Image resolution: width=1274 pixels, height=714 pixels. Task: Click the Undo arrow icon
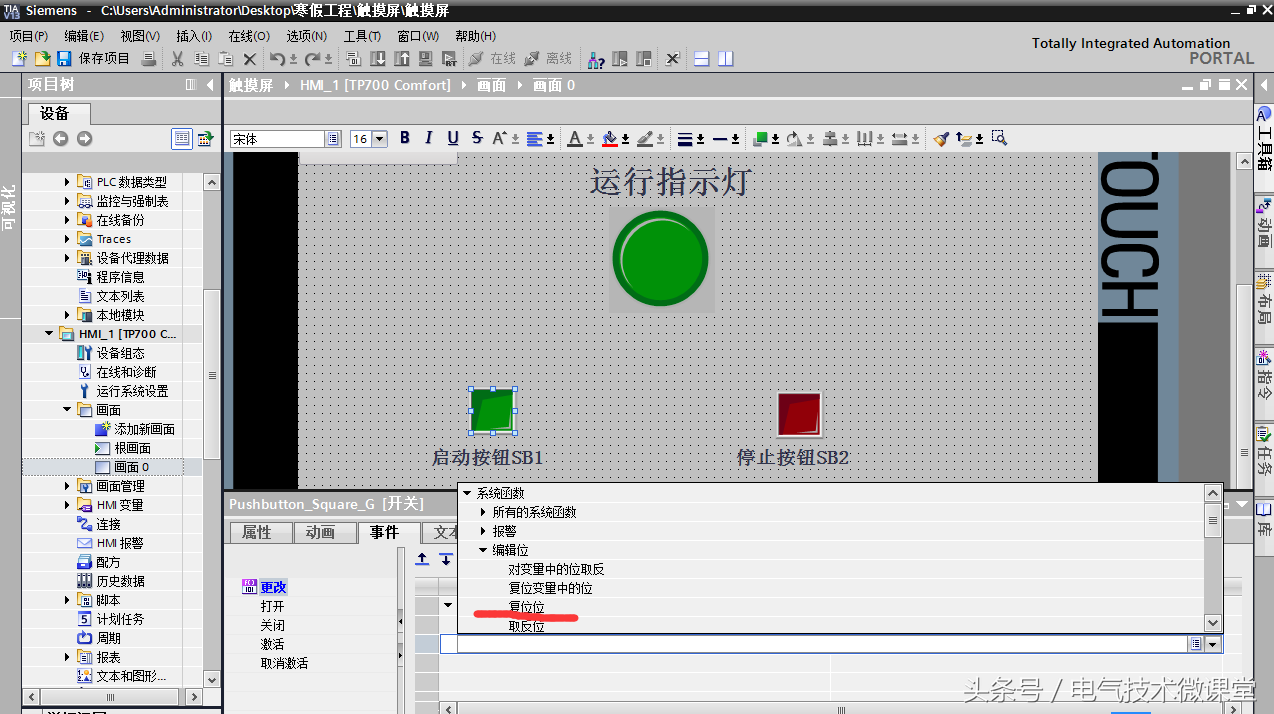coord(278,59)
